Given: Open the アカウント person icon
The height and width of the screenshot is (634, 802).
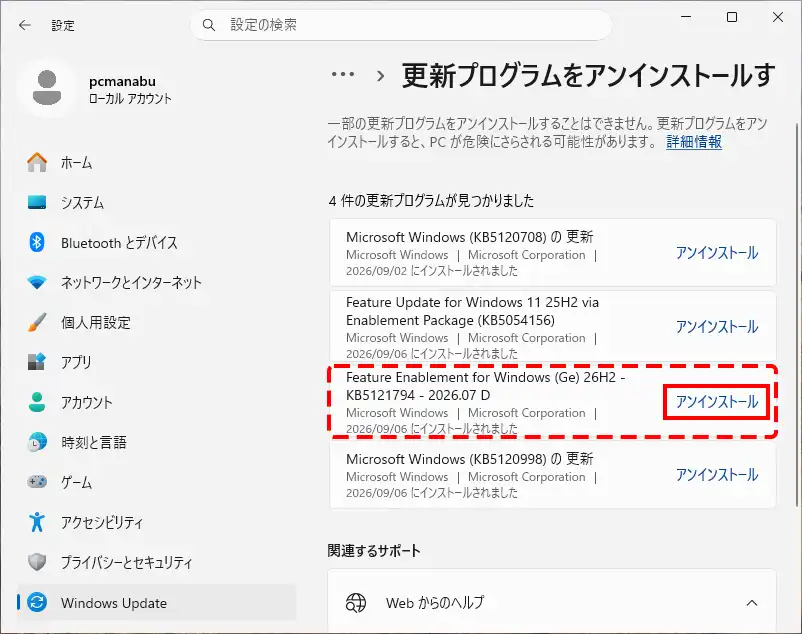Looking at the screenshot, I should 37,402.
